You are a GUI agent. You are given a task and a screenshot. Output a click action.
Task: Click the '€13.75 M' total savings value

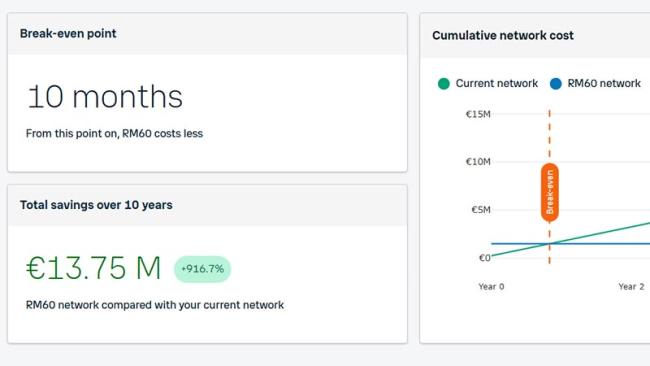94,268
